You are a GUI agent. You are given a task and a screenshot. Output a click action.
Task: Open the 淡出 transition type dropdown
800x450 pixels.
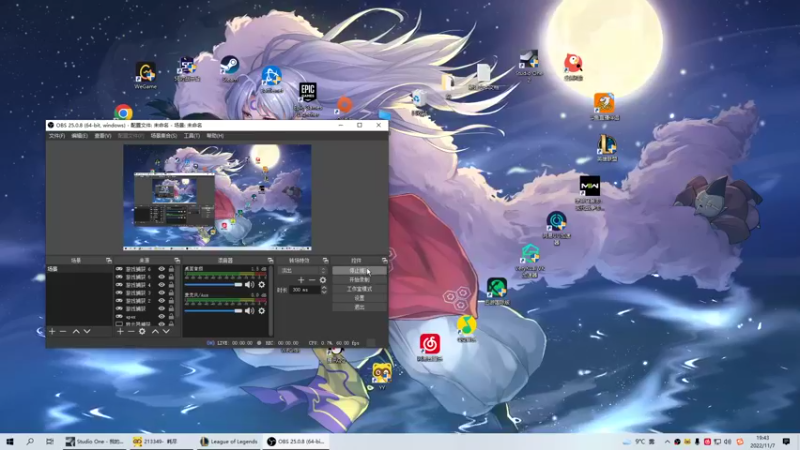[x=302, y=270]
